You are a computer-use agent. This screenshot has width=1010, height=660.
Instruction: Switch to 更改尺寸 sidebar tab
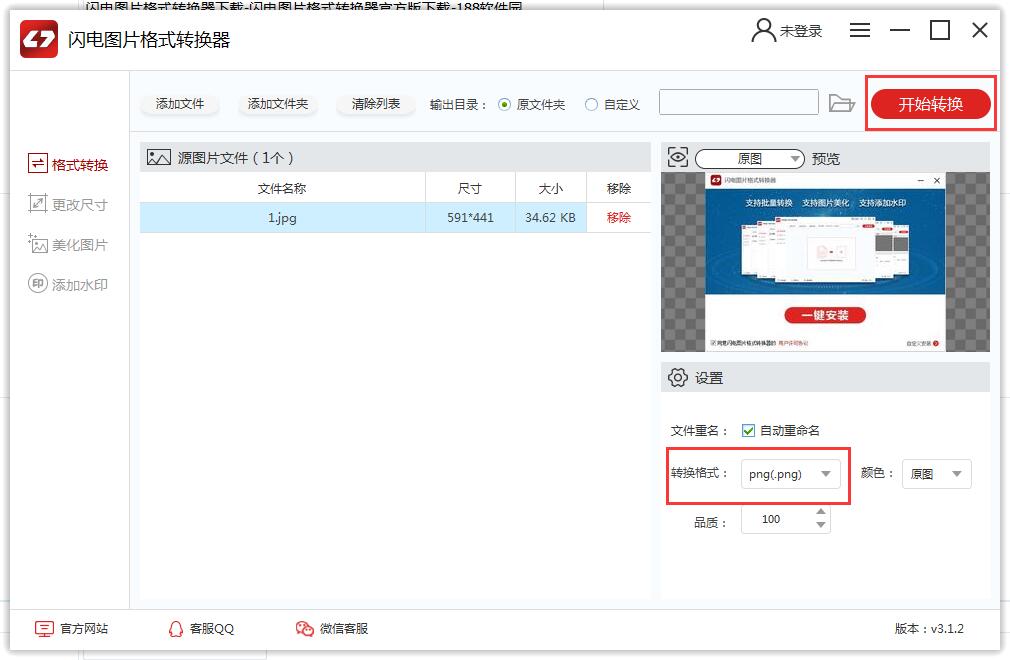[x=68, y=205]
